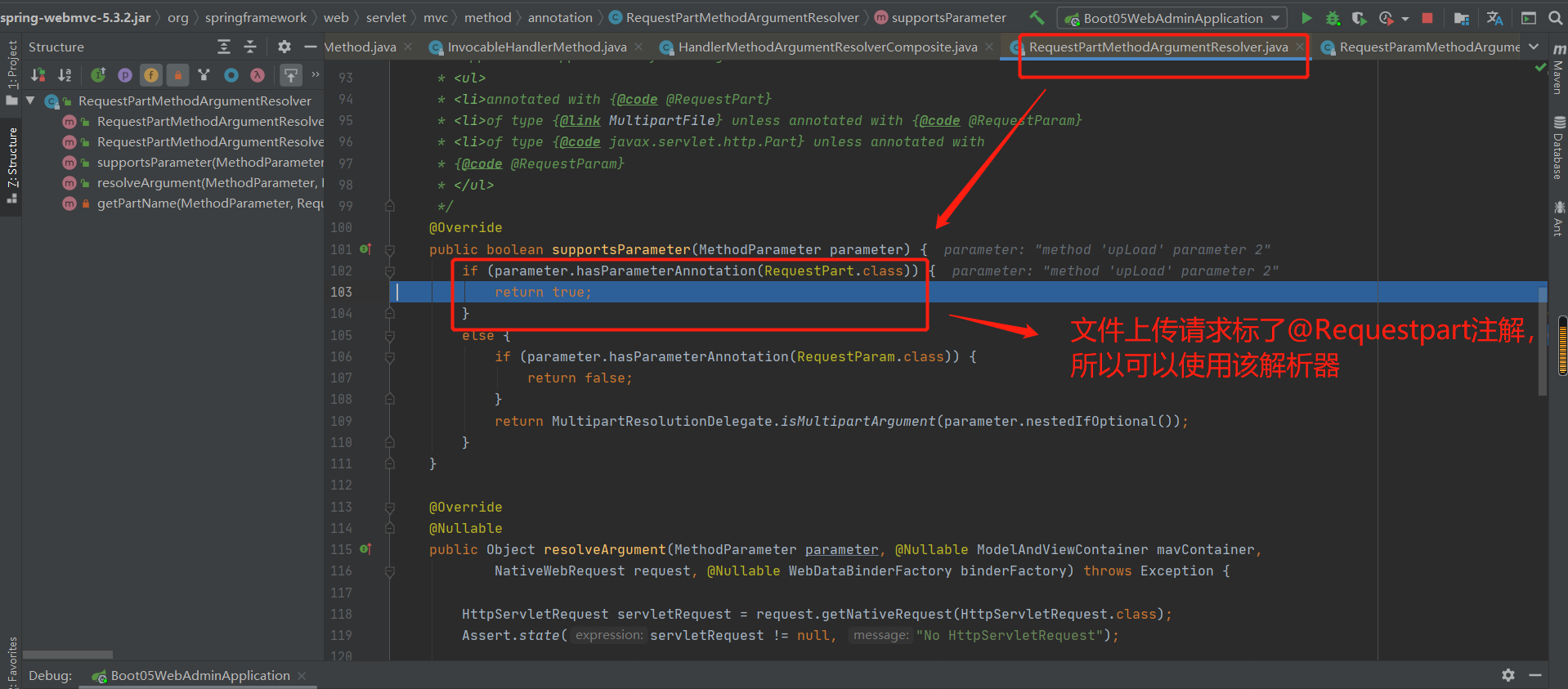Click supportsParameter breadcrumb
The width and height of the screenshot is (1568, 689).
coord(939,17)
